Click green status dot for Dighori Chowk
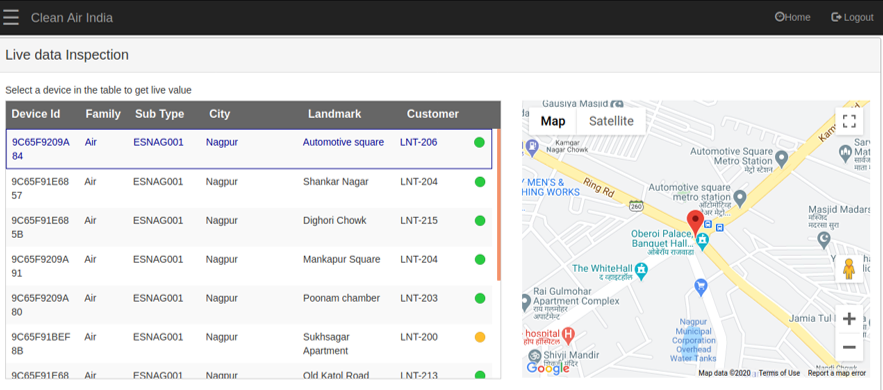 click(480, 221)
